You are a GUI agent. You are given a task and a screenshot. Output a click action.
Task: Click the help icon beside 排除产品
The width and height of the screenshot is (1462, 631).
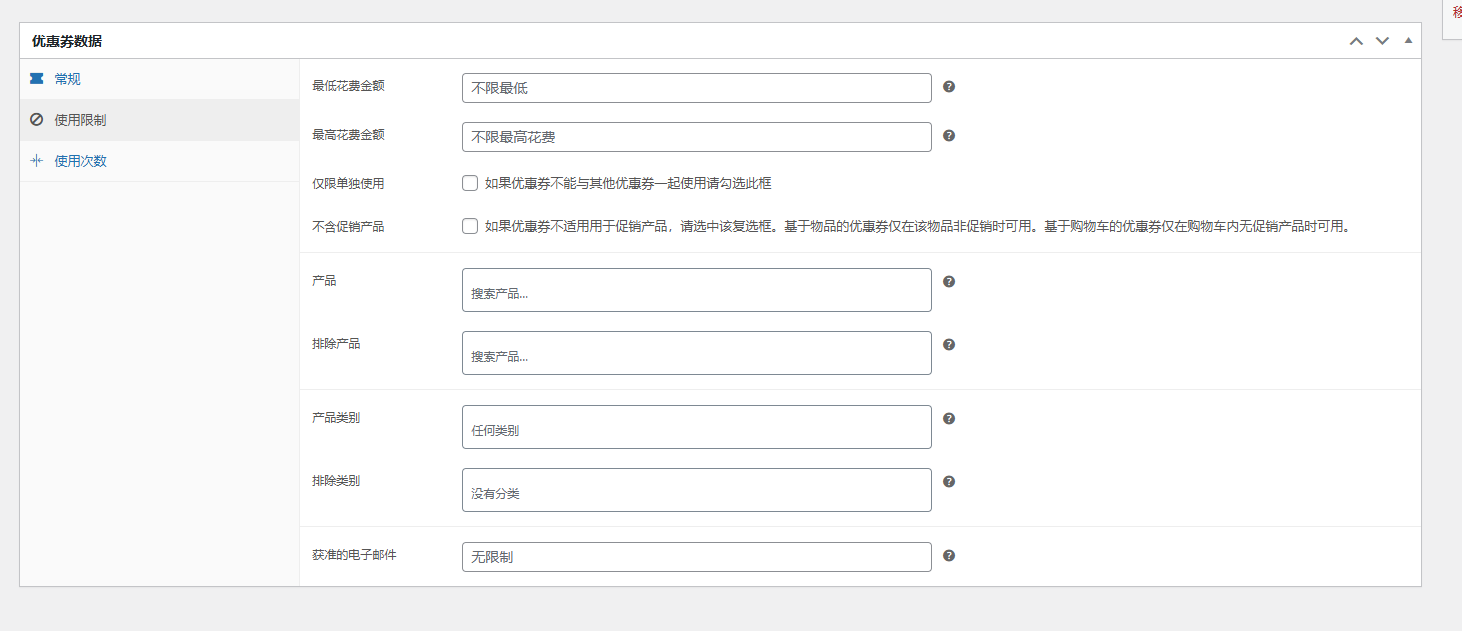click(x=948, y=344)
